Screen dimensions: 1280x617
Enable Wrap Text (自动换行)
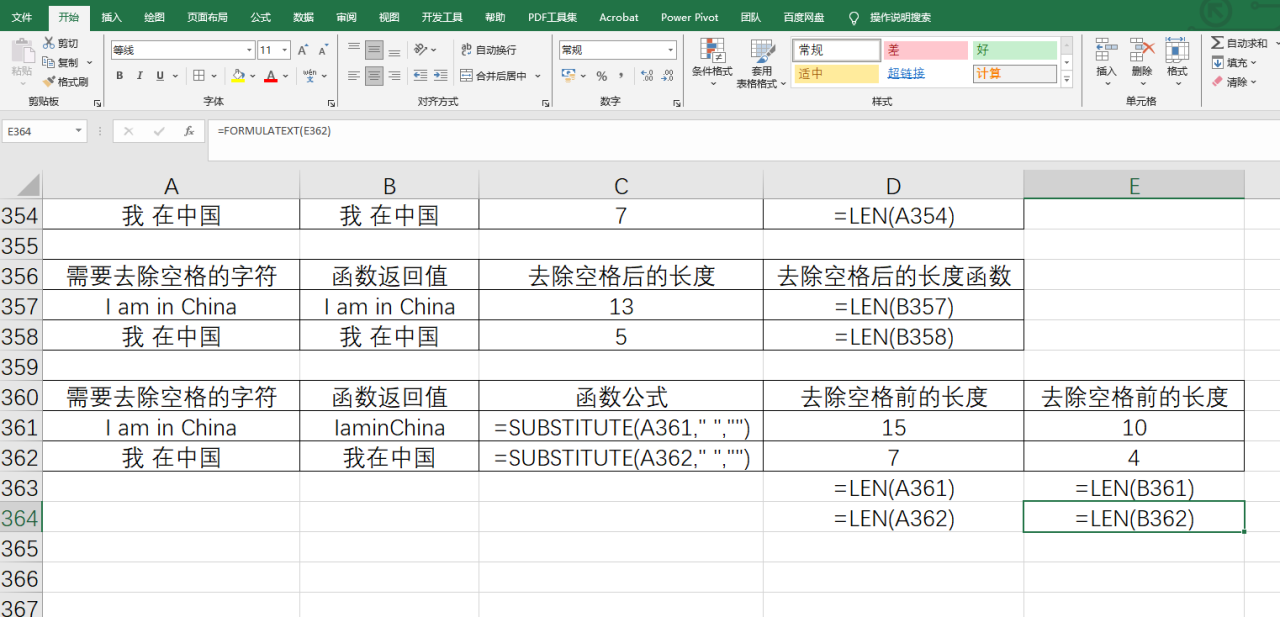click(488, 50)
